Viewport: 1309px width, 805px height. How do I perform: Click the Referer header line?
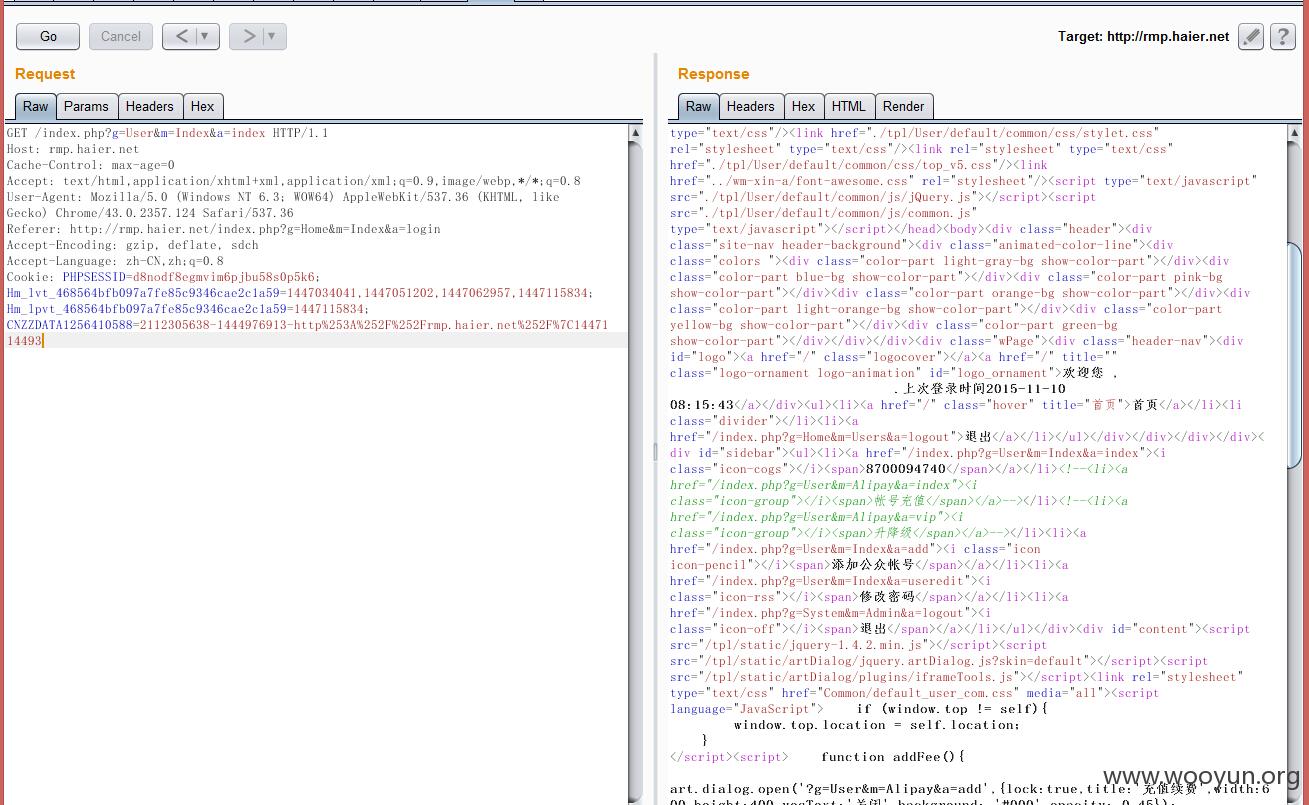[223, 229]
